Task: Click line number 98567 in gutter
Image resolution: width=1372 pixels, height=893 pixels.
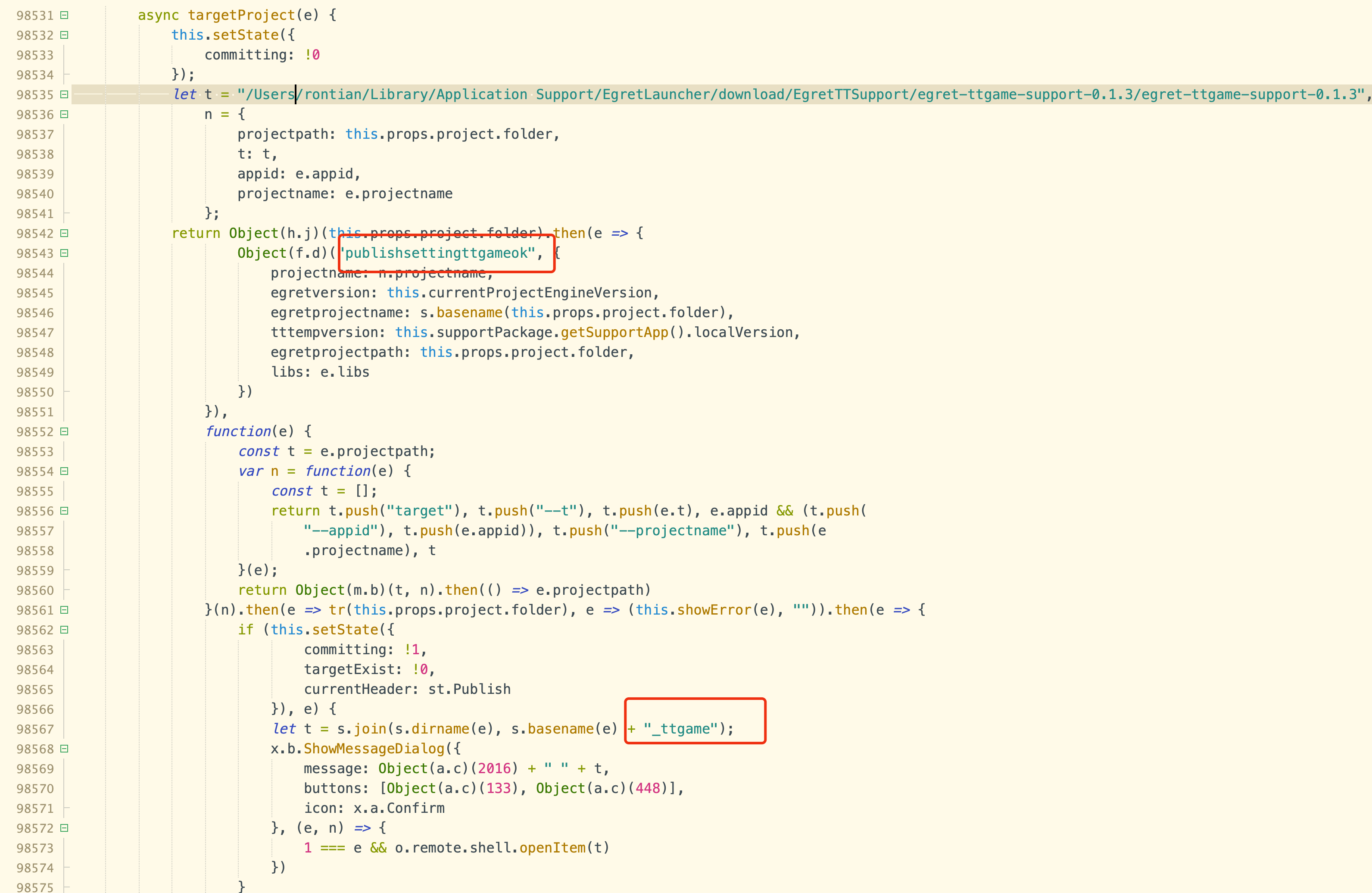Action: [34, 729]
